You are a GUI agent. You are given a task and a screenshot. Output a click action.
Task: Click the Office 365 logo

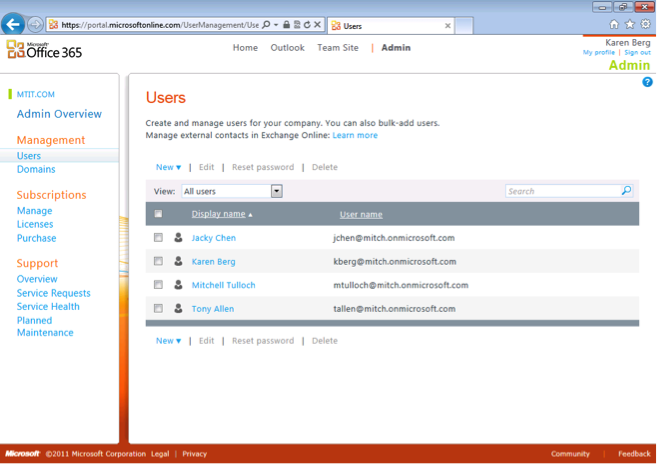click(44, 50)
